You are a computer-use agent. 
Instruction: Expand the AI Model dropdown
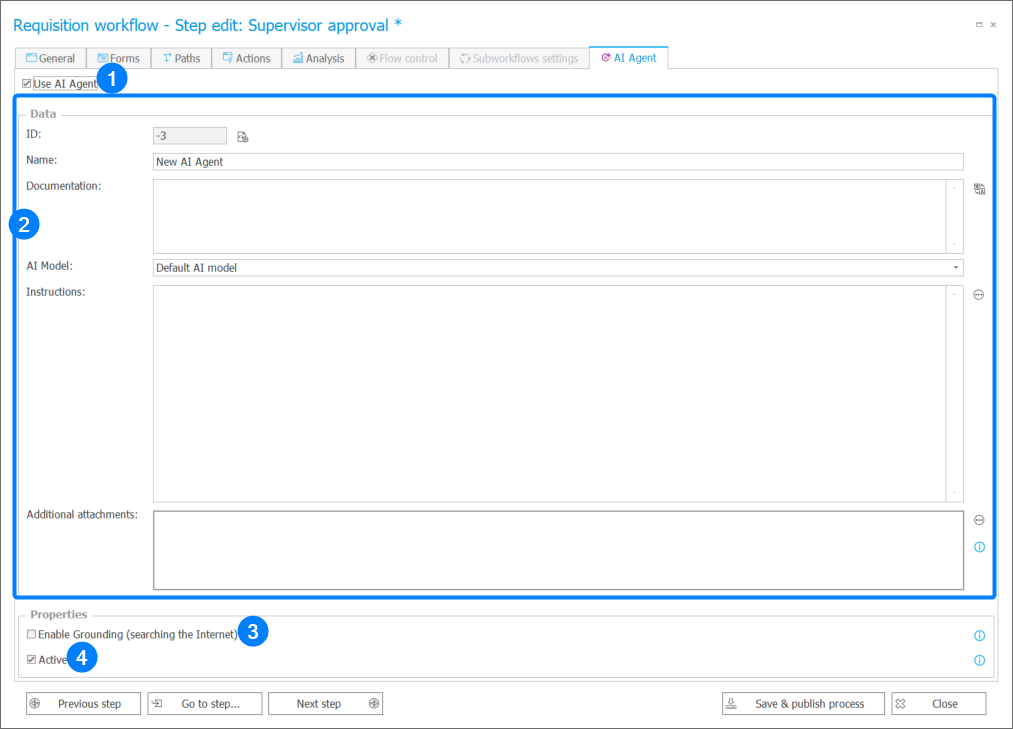coord(956,268)
